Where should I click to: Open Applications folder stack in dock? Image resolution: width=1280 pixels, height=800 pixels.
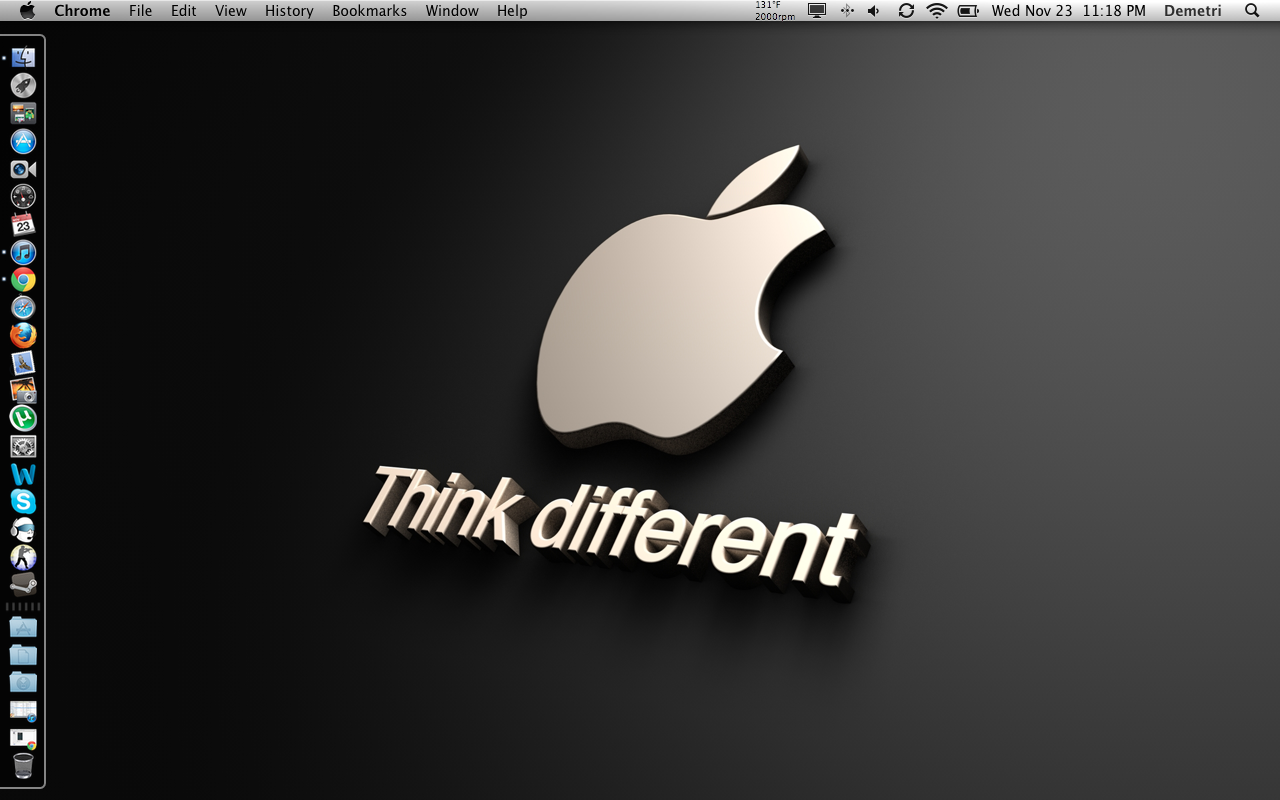coord(23,628)
